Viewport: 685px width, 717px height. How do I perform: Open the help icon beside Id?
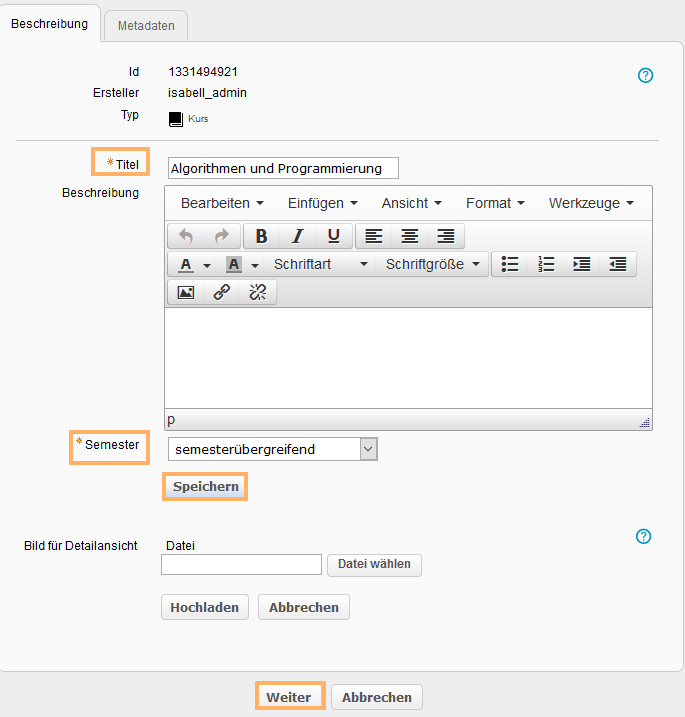(x=645, y=75)
